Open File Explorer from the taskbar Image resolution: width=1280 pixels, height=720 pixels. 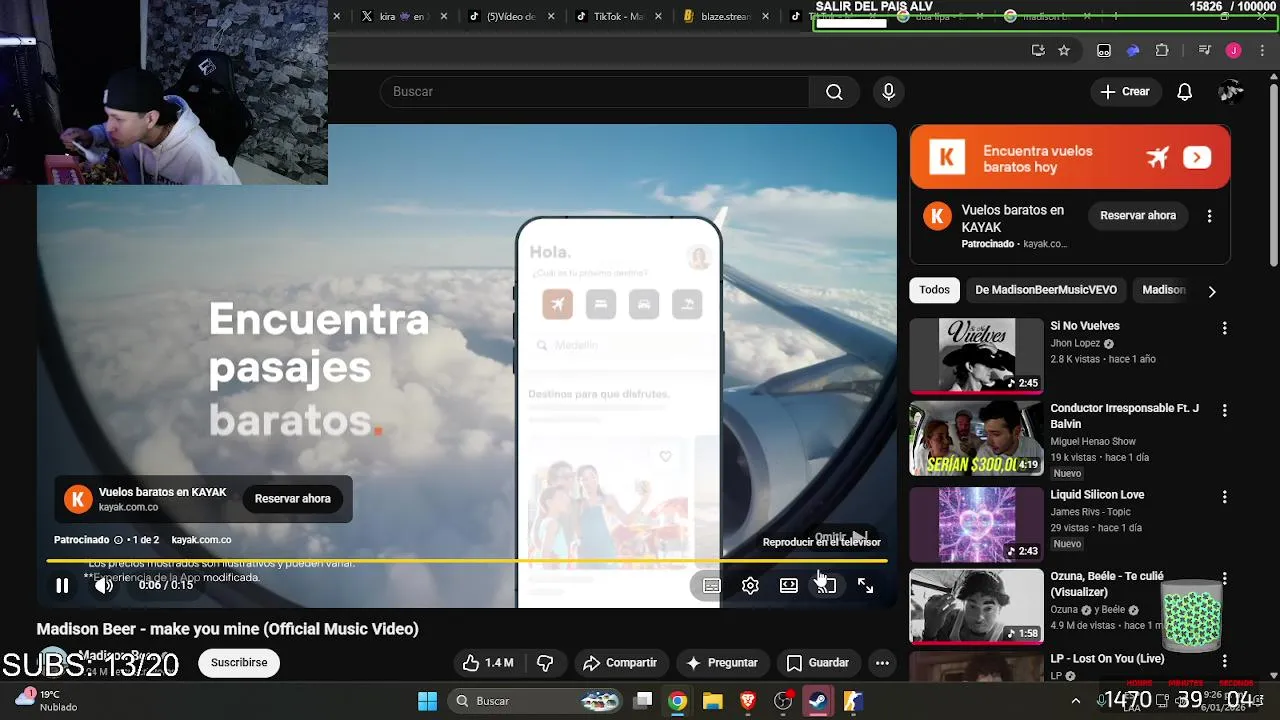pos(712,701)
